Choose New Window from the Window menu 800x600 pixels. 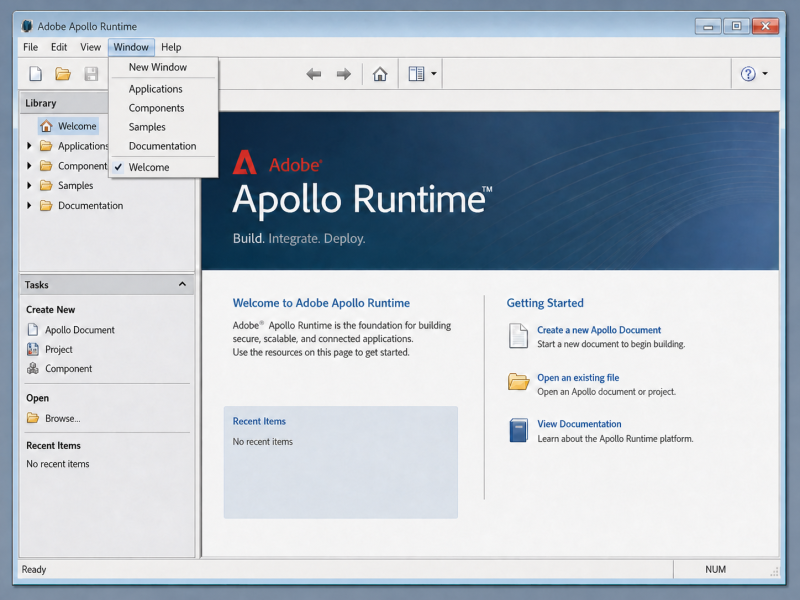(164, 67)
